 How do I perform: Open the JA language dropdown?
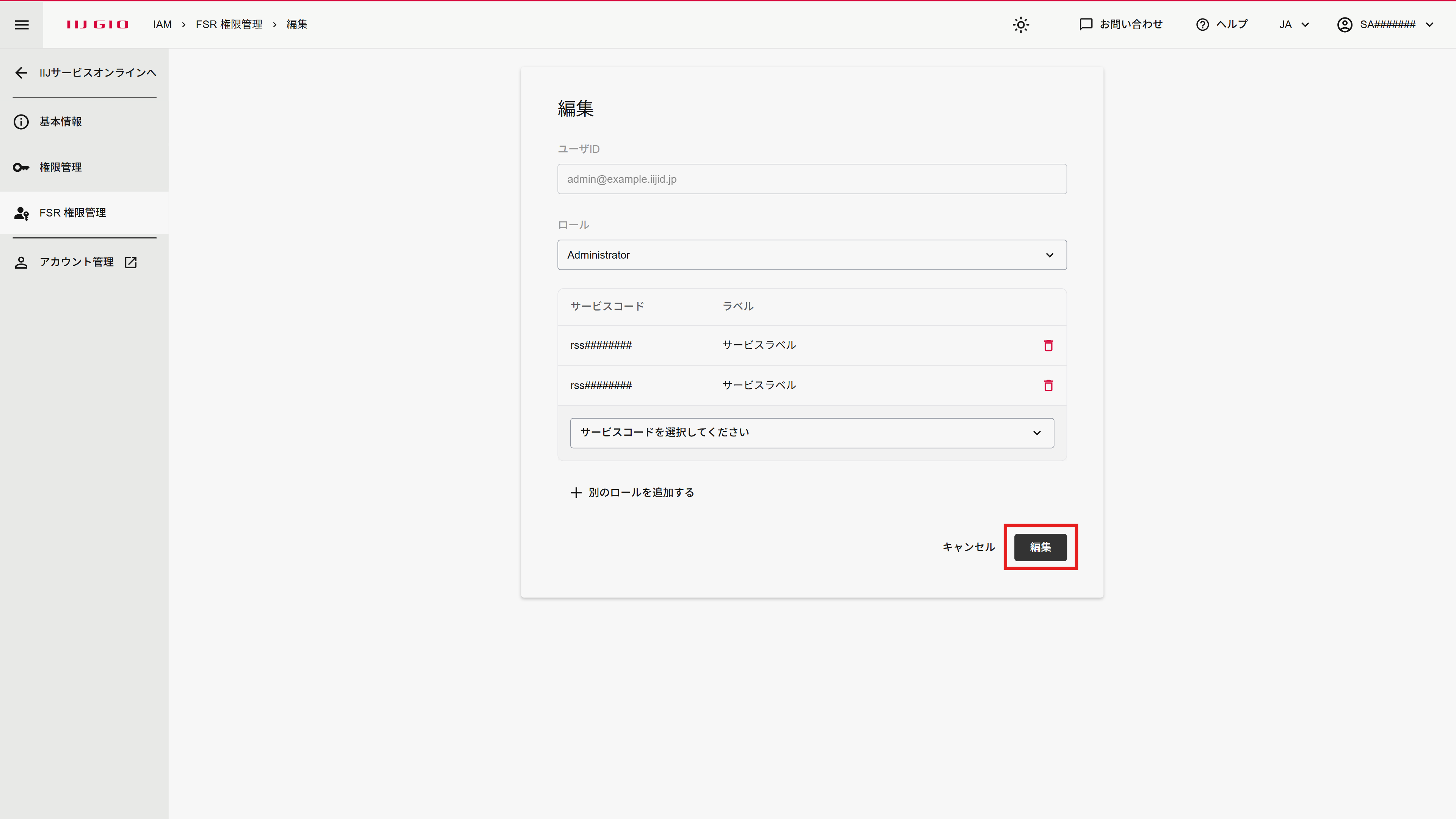click(1294, 25)
